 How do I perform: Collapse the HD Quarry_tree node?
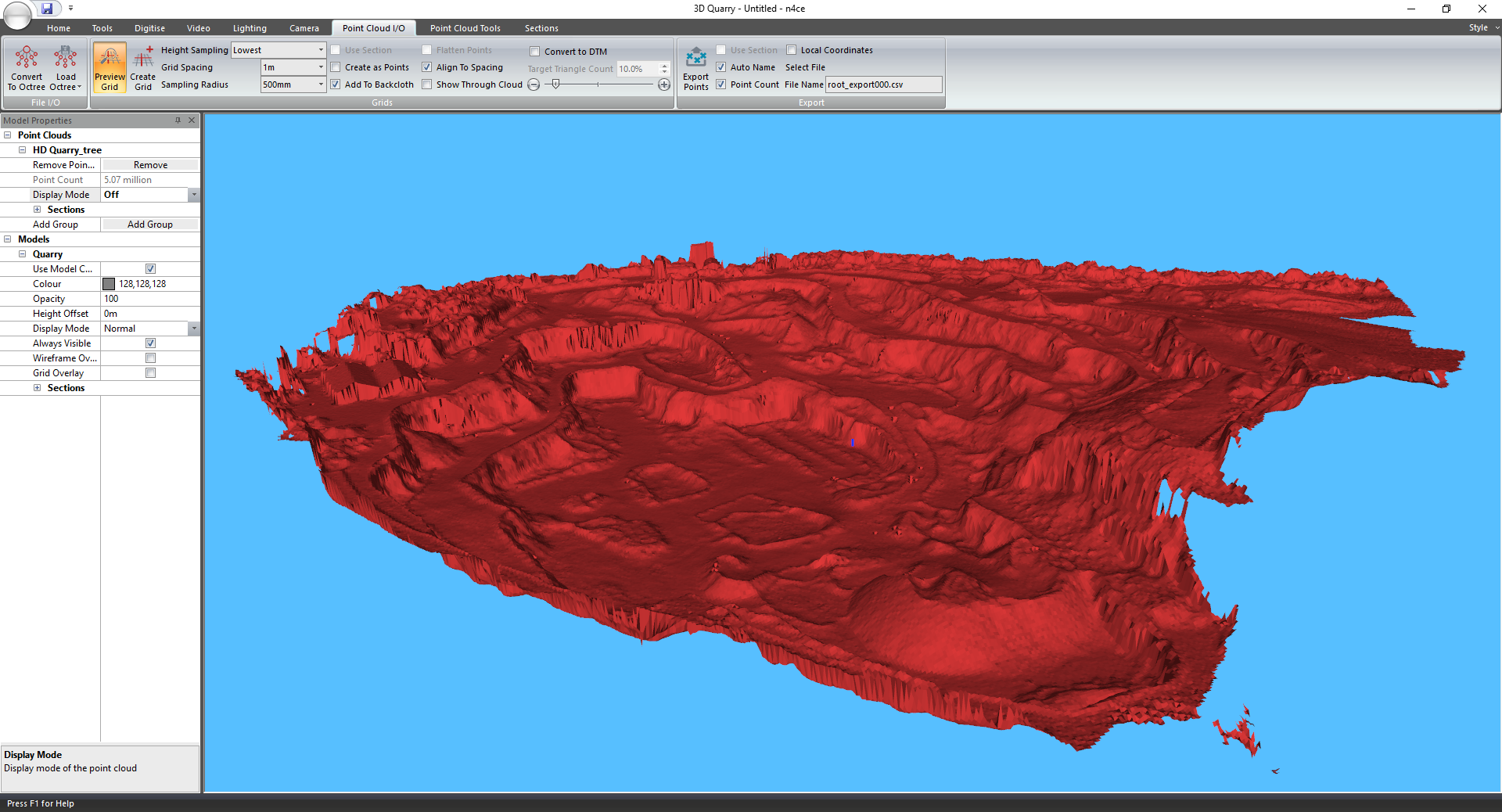[22, 150]
